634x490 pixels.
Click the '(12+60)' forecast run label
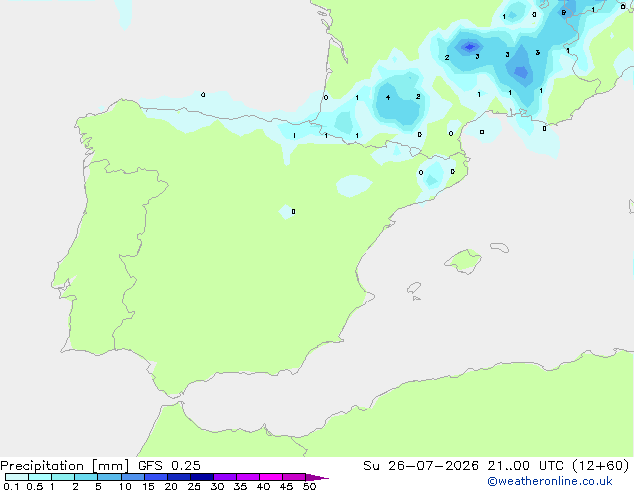point(601,466)
